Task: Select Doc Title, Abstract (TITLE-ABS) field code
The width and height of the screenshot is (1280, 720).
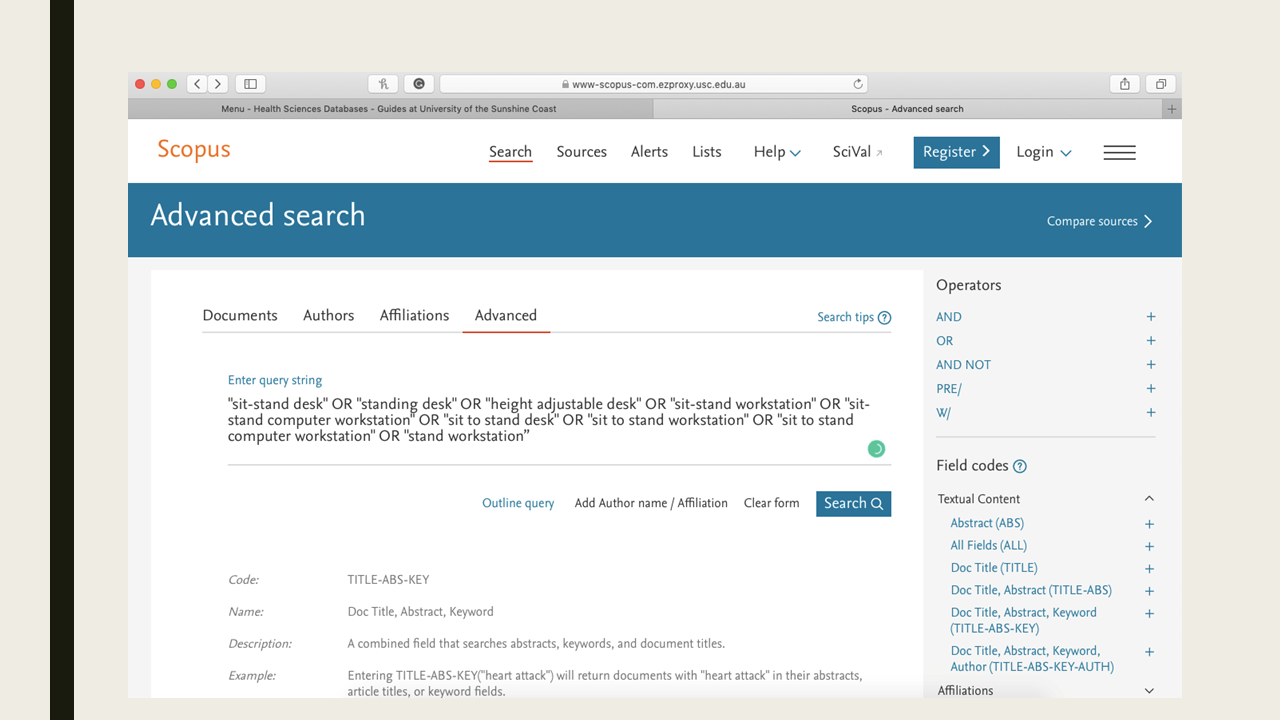Action: 1031,590
